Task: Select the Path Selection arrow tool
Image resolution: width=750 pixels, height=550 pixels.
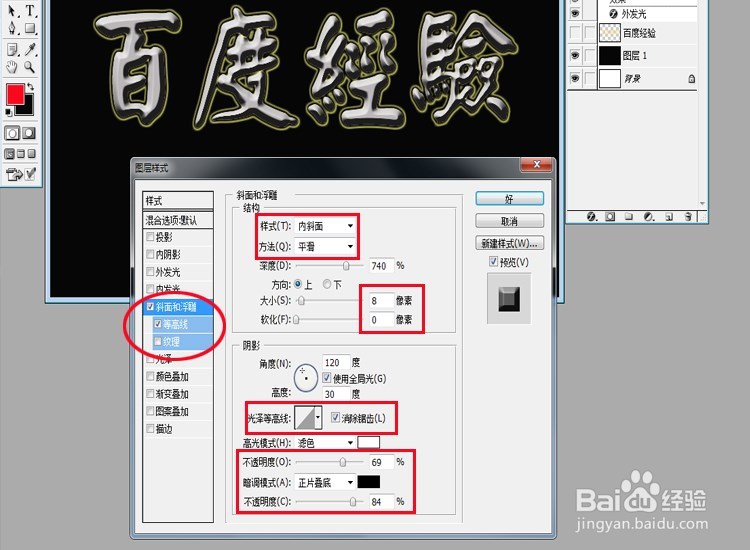Action: tap(11, 10)
